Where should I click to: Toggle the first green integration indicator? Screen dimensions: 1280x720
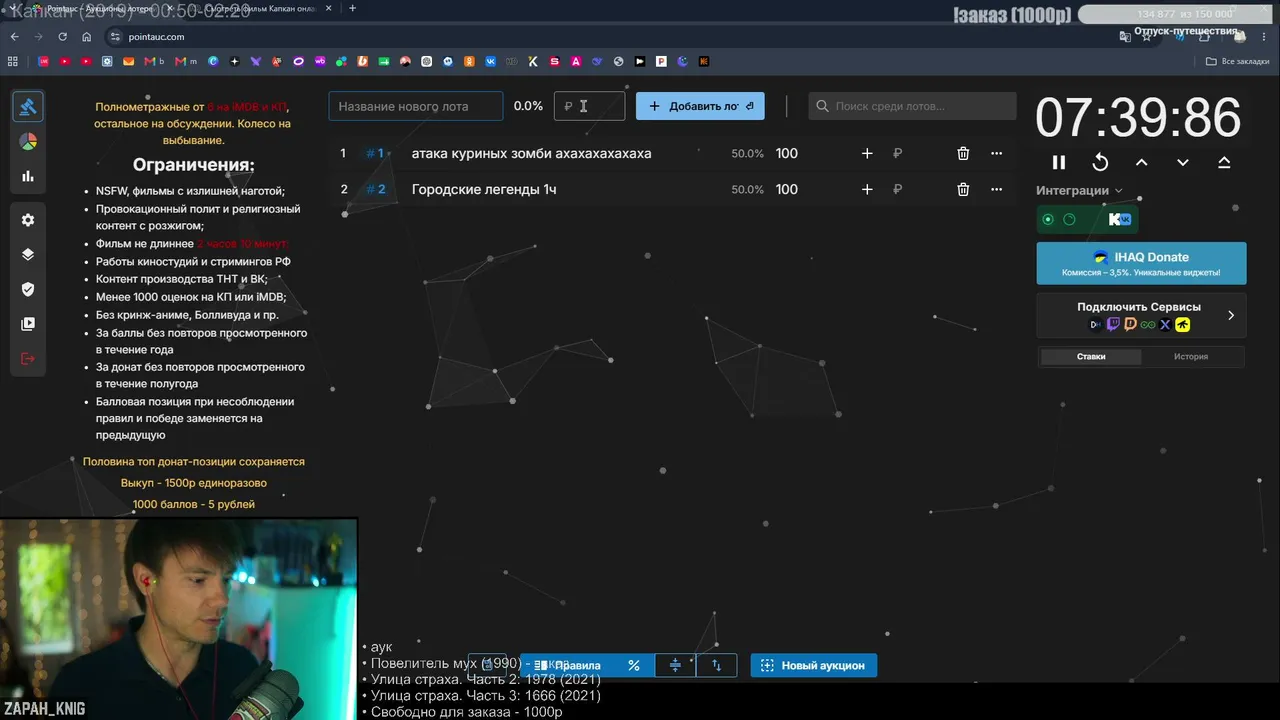[x=1048, y=219]
